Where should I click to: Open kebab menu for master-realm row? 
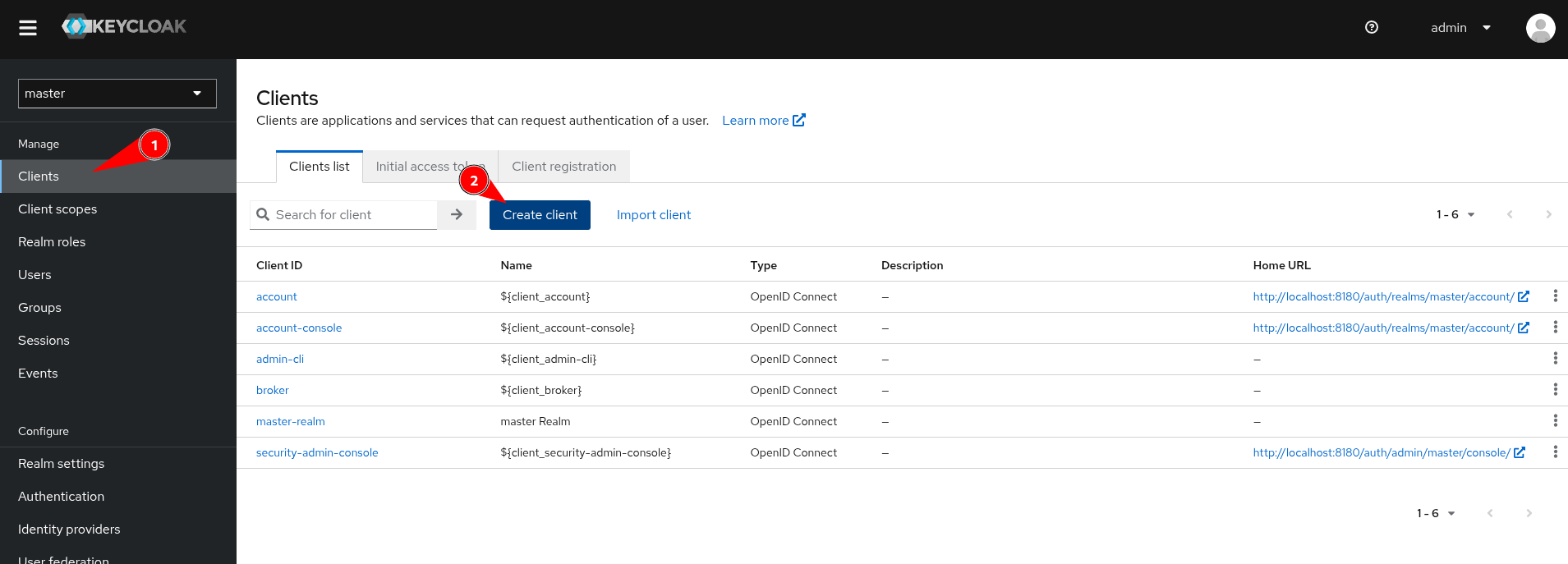tap(1555, 420)
